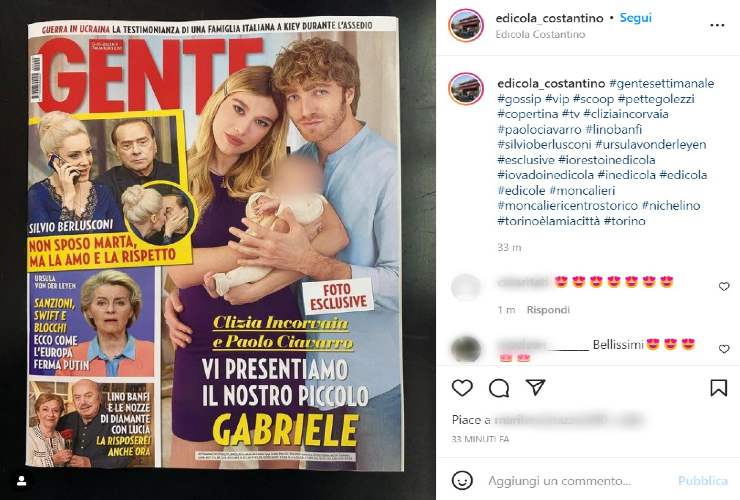Like the post with the heart icon
This screenshot has height=500, width=740.
point(462,388)
